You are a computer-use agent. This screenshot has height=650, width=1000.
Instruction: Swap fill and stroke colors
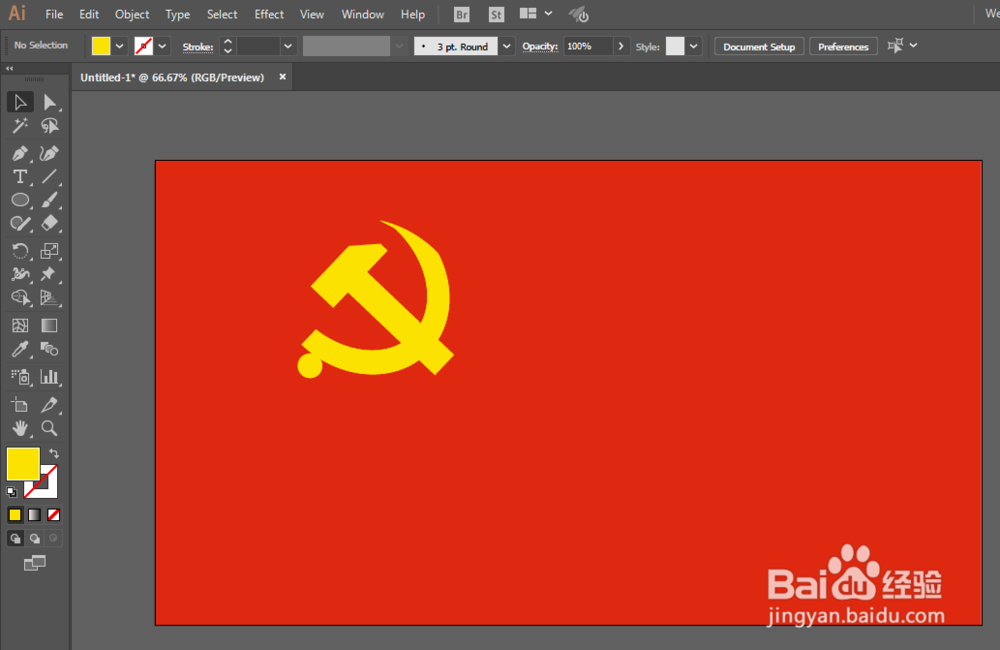(x=54, y=454)
